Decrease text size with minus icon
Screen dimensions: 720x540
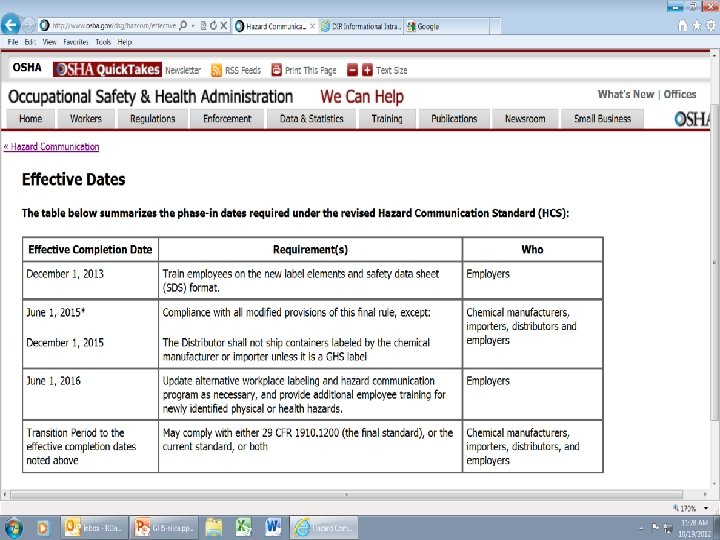(352, 70)
